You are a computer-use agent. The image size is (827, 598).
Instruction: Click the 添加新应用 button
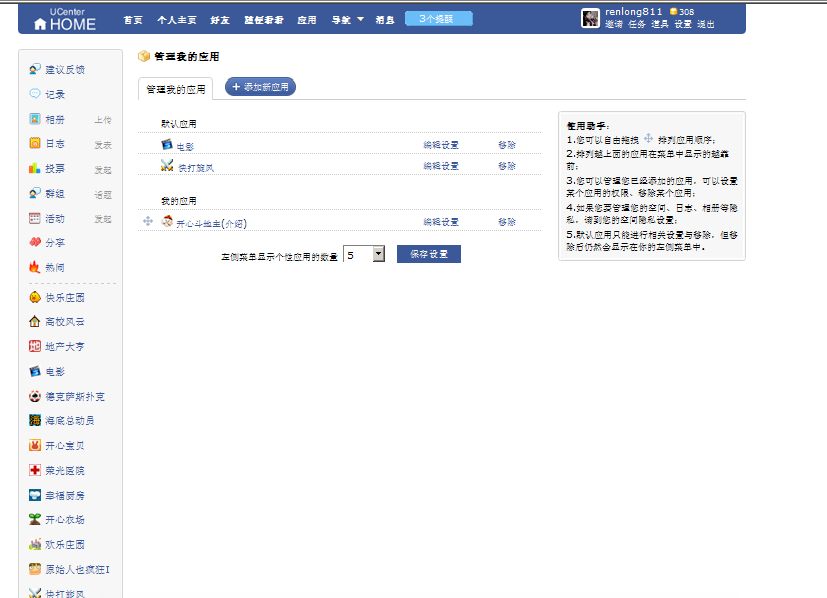pos(261,87)
